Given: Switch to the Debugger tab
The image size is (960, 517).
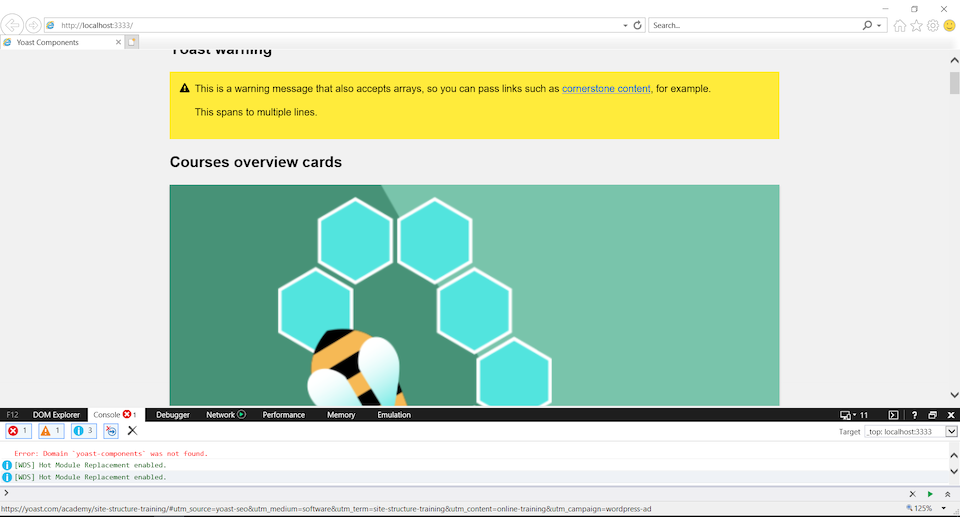Looking at the screenshot, I should 173,415.
